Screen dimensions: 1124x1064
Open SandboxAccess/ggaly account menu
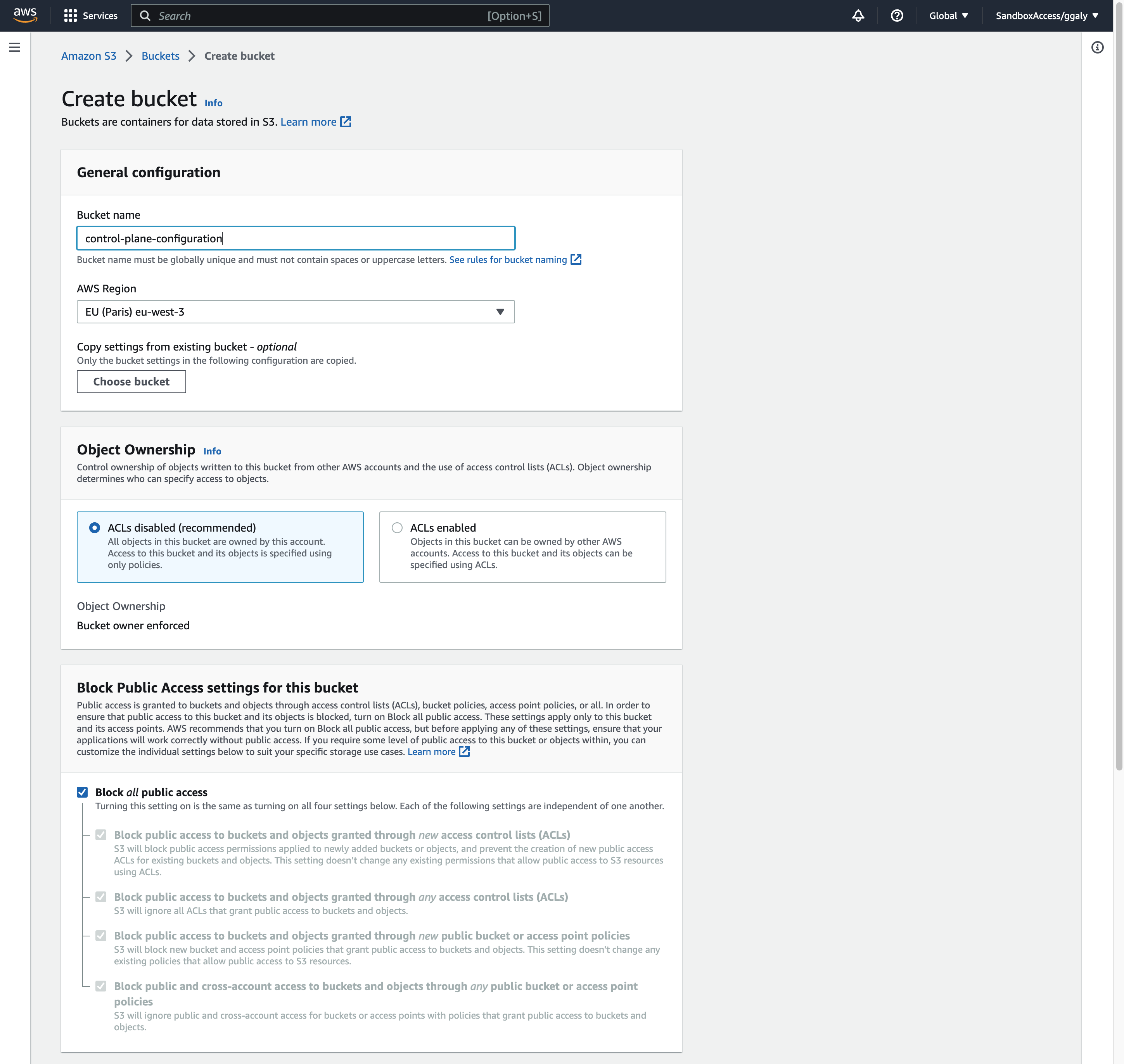1047,16
